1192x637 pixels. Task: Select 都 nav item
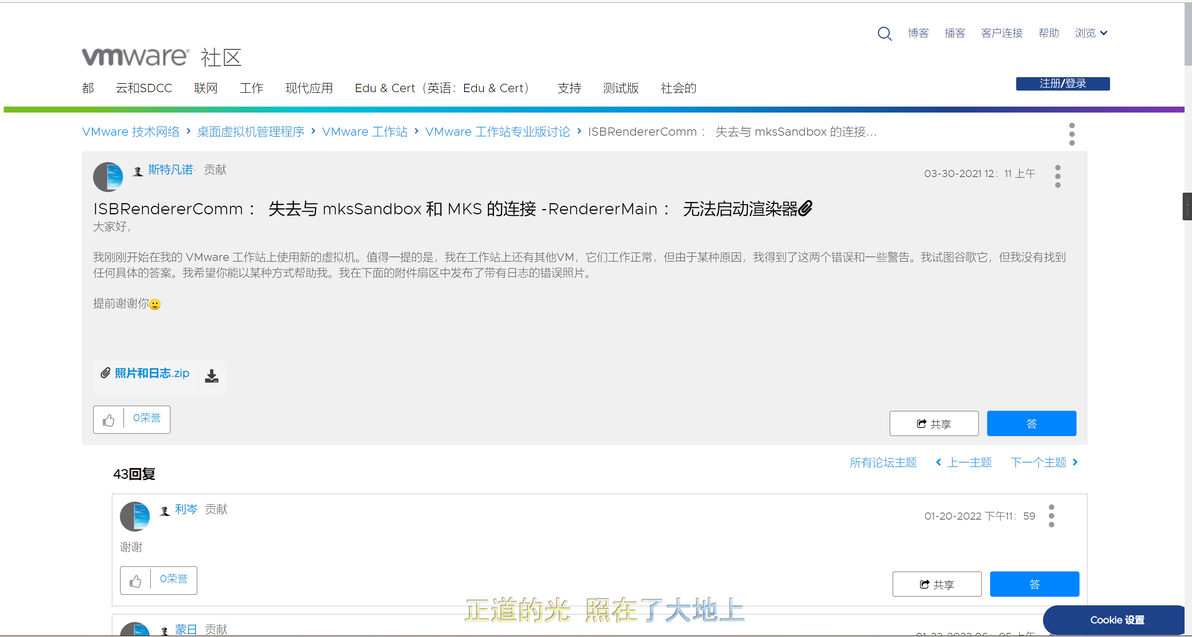[87, 88]
